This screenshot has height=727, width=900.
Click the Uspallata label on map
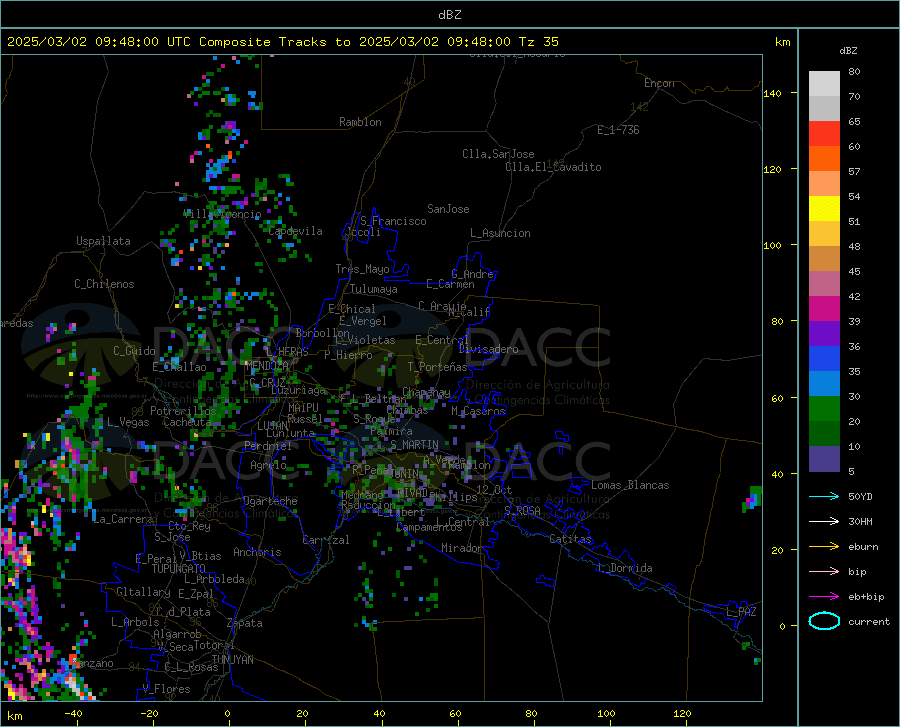[x=103, y=241]
